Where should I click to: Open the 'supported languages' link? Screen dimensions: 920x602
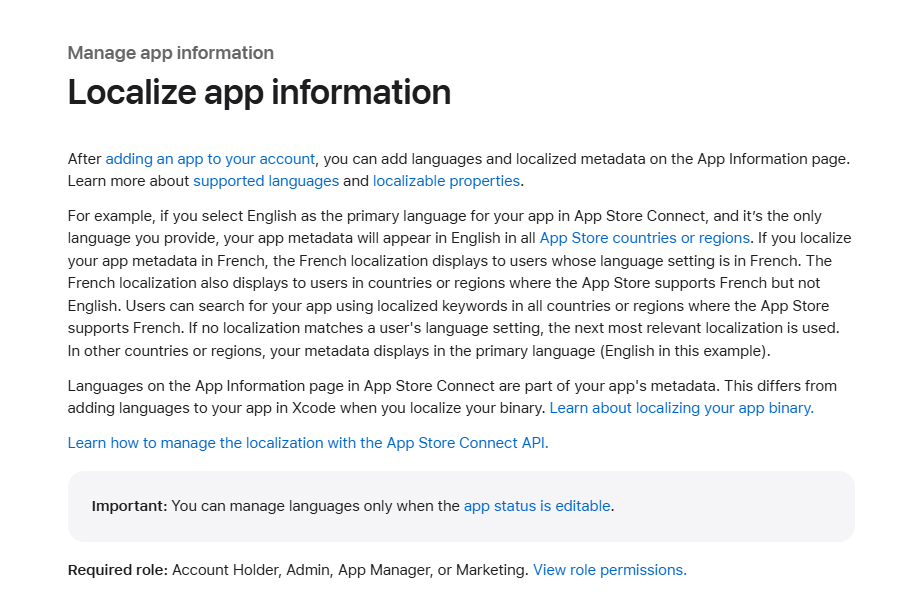266,181
